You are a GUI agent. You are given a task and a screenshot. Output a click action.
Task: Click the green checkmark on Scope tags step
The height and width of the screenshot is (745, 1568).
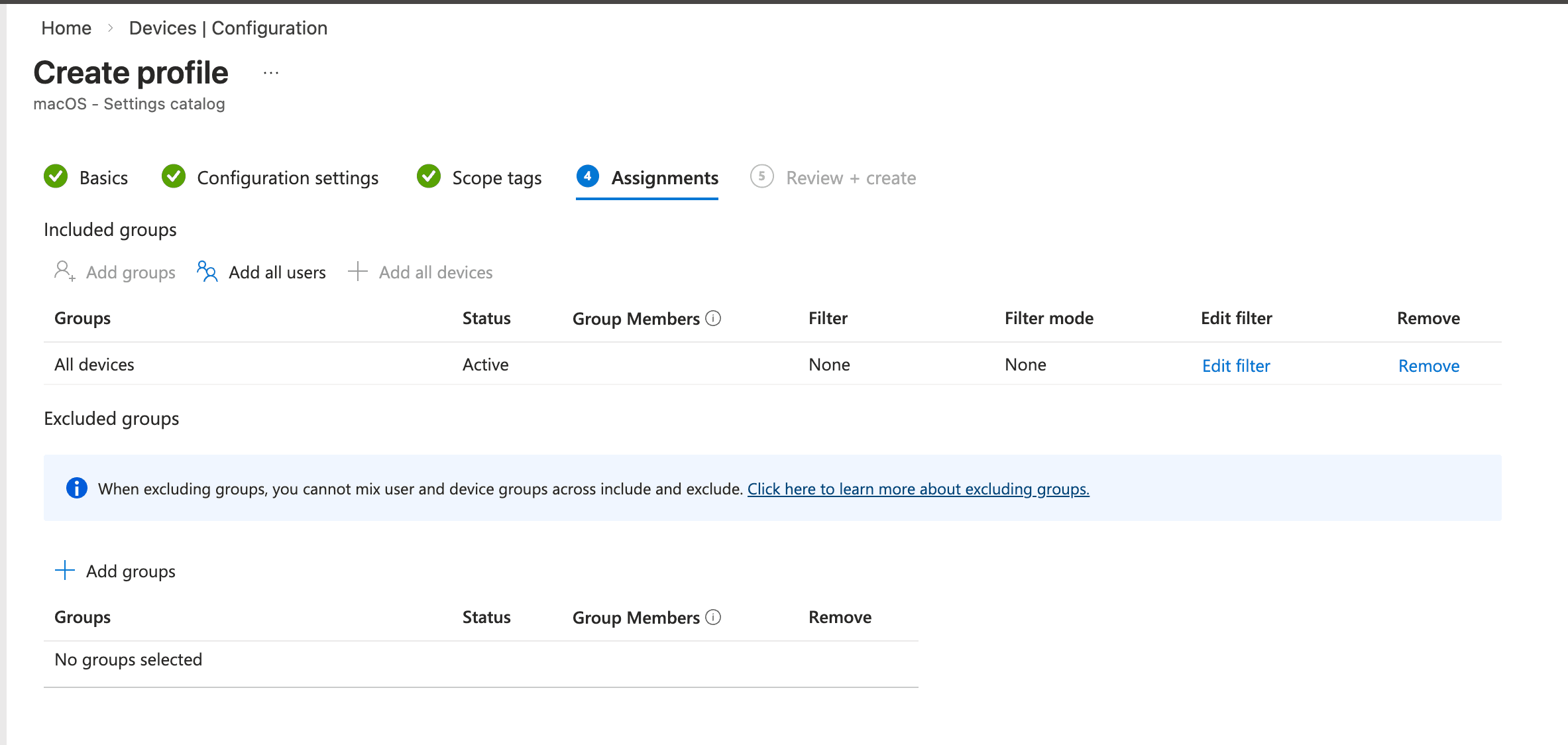(428, 177)
